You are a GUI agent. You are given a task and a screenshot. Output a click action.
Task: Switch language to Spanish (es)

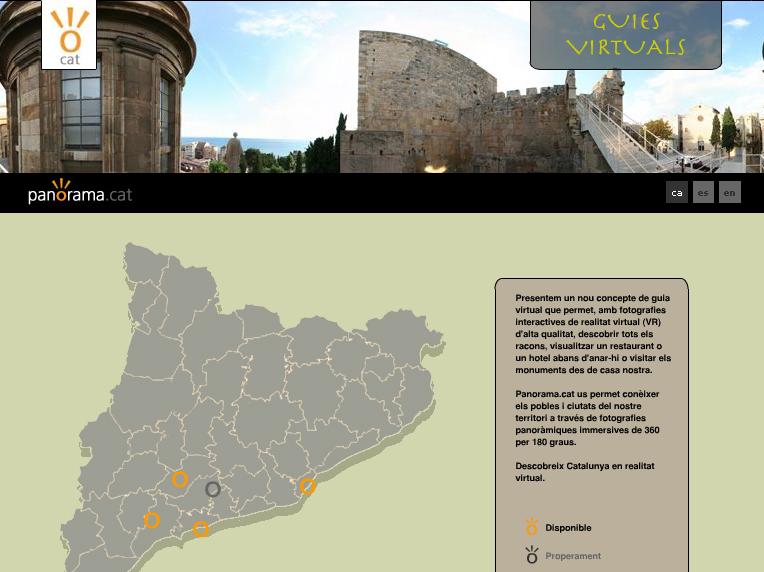(x=703, y=192)
